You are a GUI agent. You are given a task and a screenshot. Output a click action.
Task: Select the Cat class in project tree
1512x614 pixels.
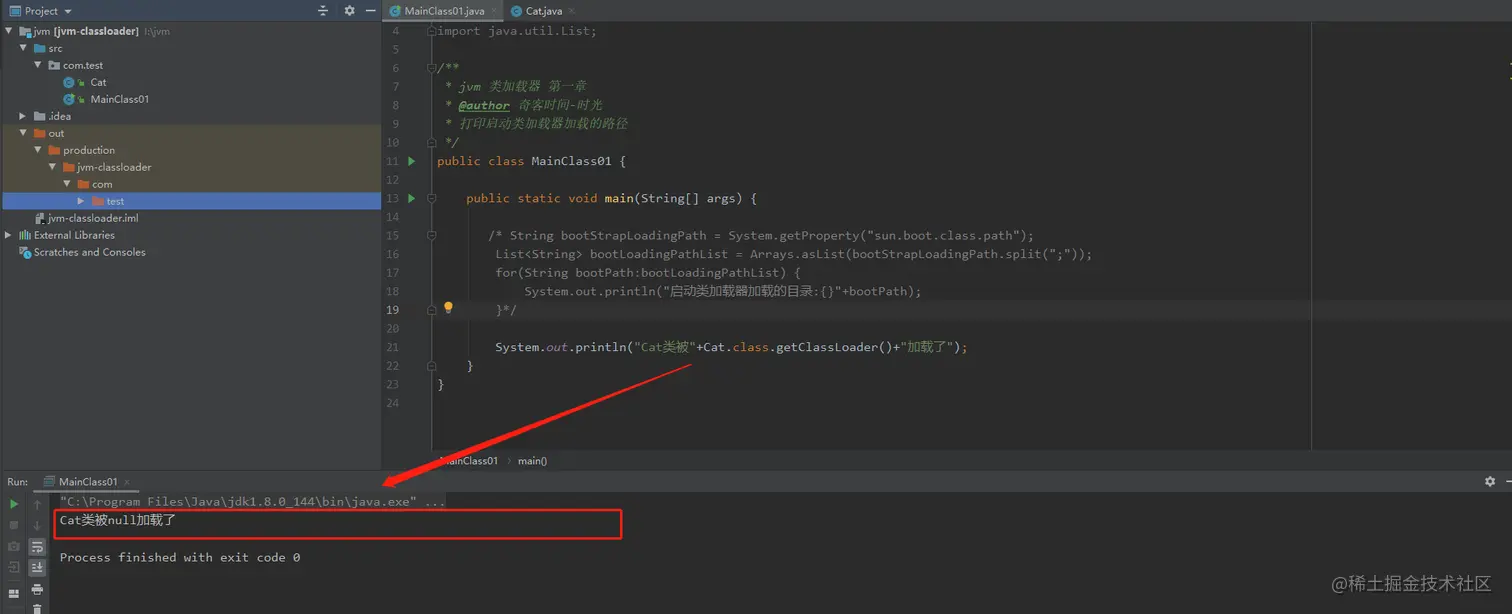[98, 82]
